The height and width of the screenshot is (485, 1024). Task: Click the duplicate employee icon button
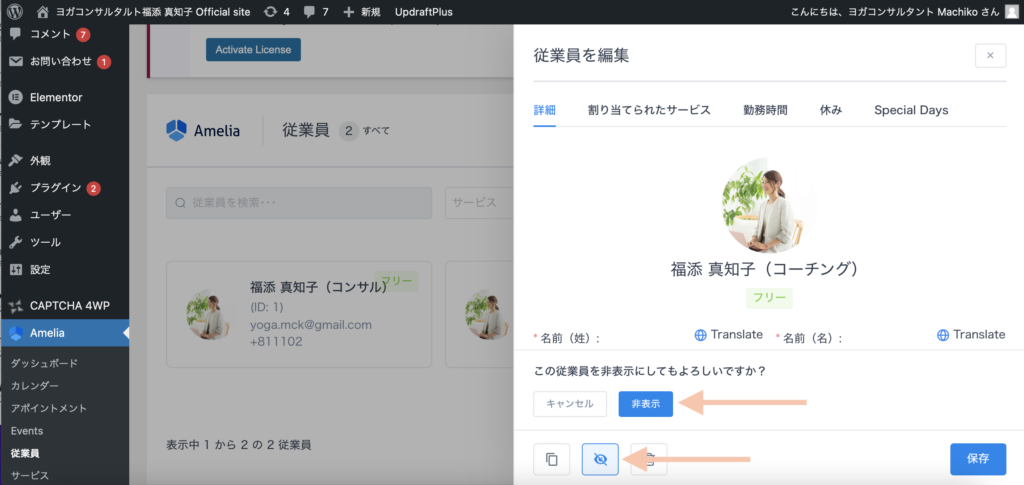coord(551,459)
